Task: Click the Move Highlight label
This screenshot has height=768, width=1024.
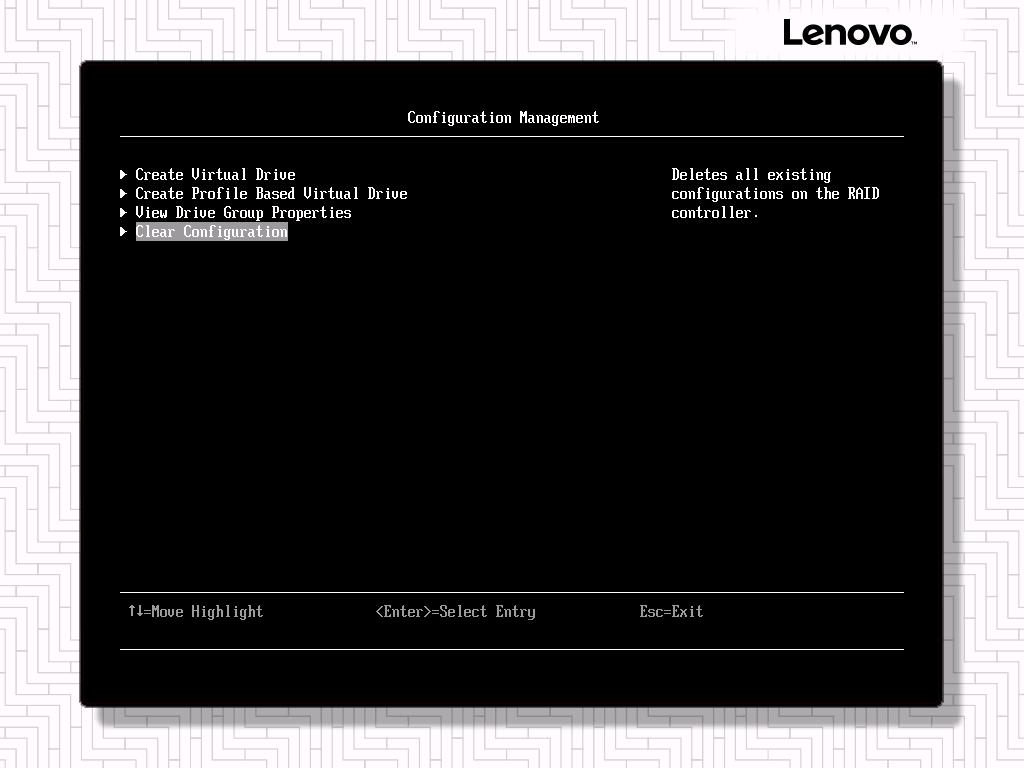Action: coord(207,611)
